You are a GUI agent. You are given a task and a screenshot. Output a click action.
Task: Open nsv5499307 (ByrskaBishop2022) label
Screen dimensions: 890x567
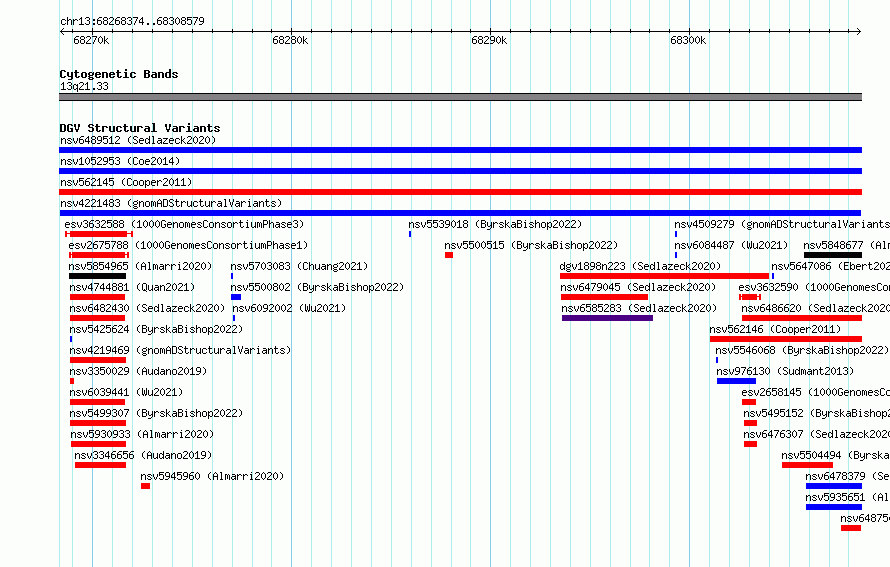[x=156, y=413]
